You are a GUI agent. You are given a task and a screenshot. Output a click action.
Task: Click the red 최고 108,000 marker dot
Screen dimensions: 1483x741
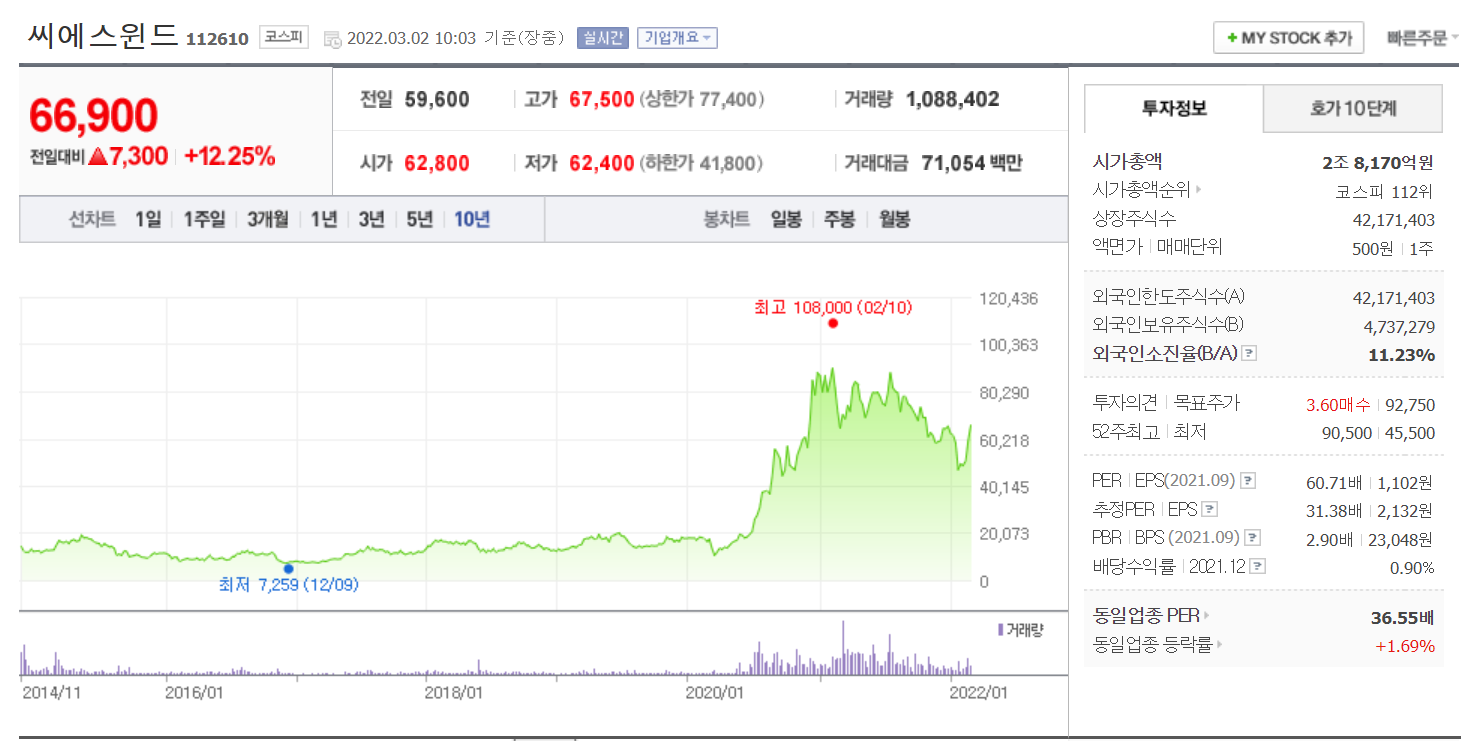pos(832,323)
